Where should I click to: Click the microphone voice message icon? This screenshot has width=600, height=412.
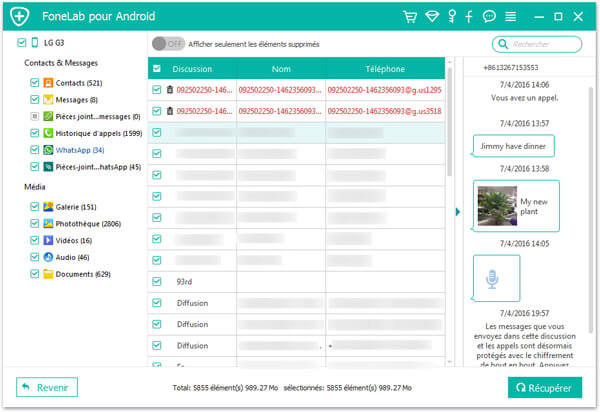point(492,280)
